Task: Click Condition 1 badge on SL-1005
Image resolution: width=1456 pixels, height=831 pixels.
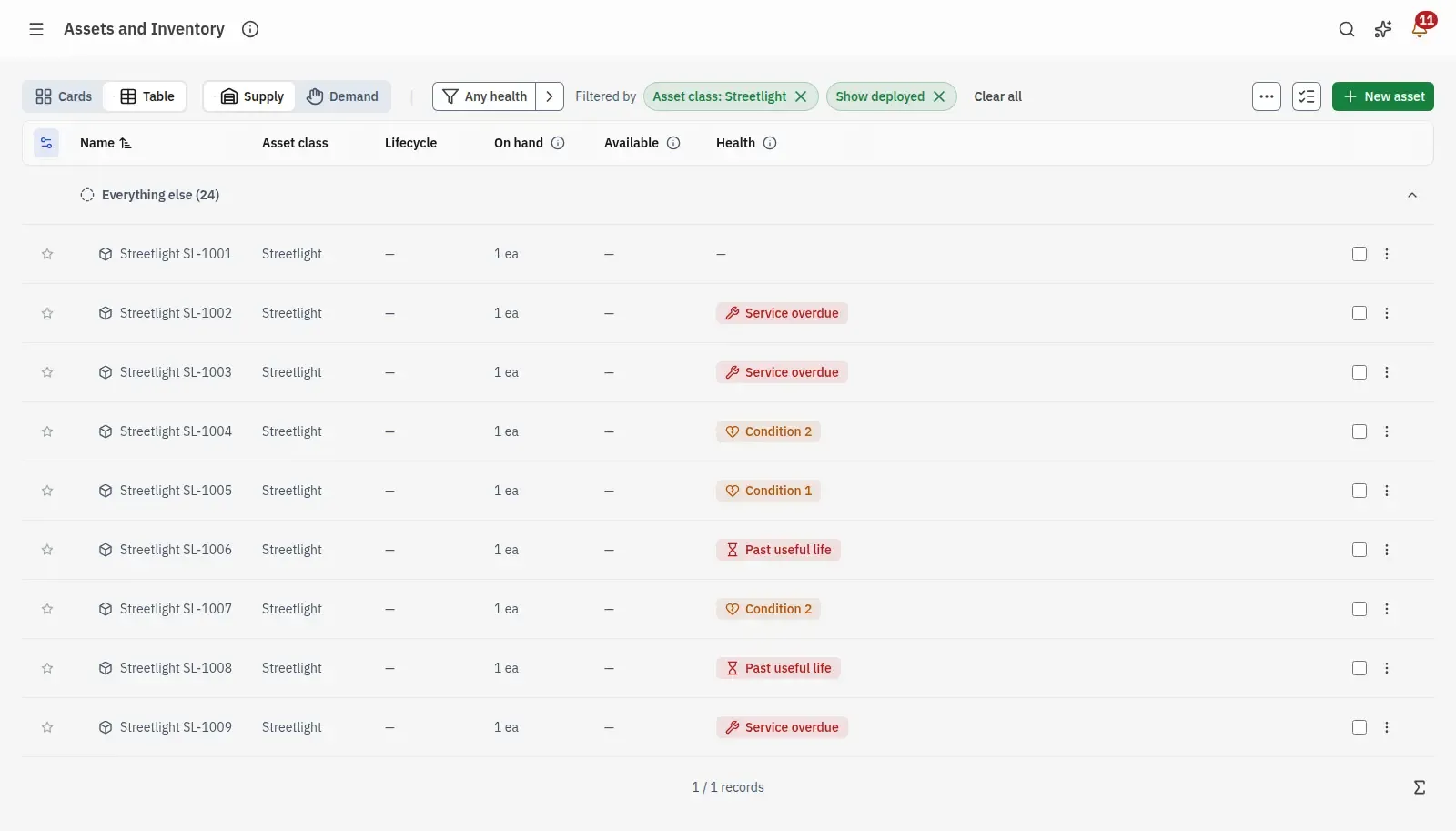Action: [768, 491]
